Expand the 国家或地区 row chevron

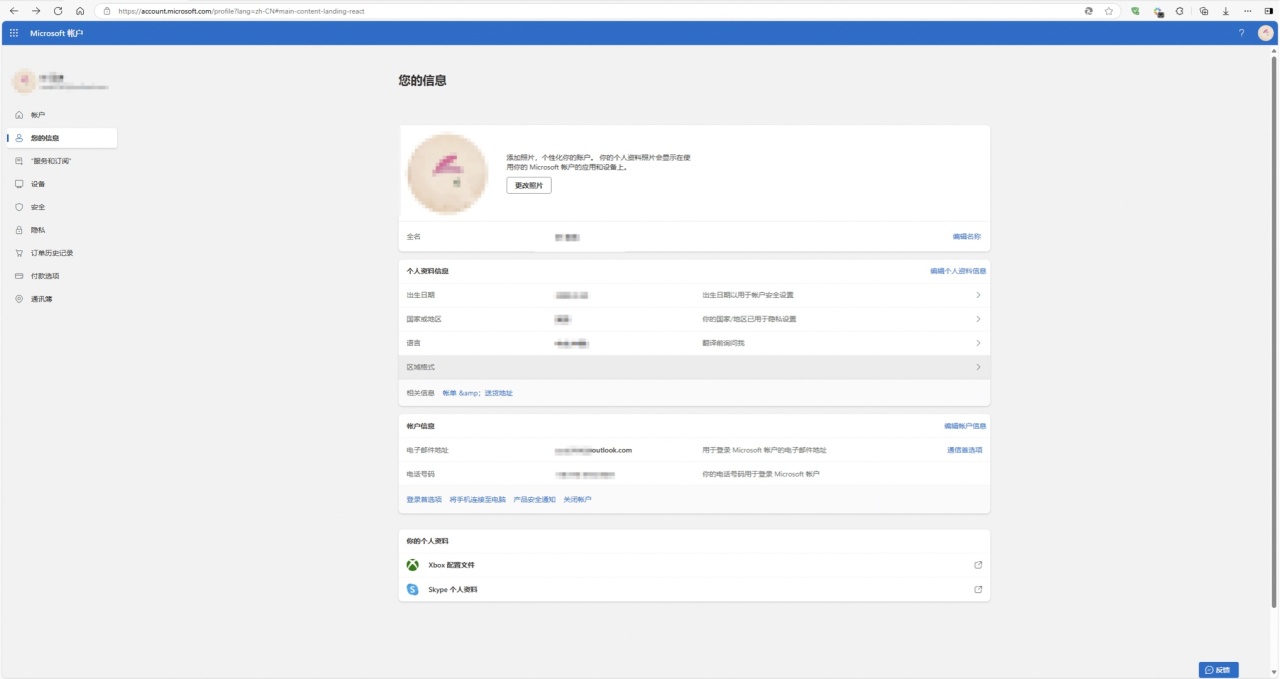[978, 319]
